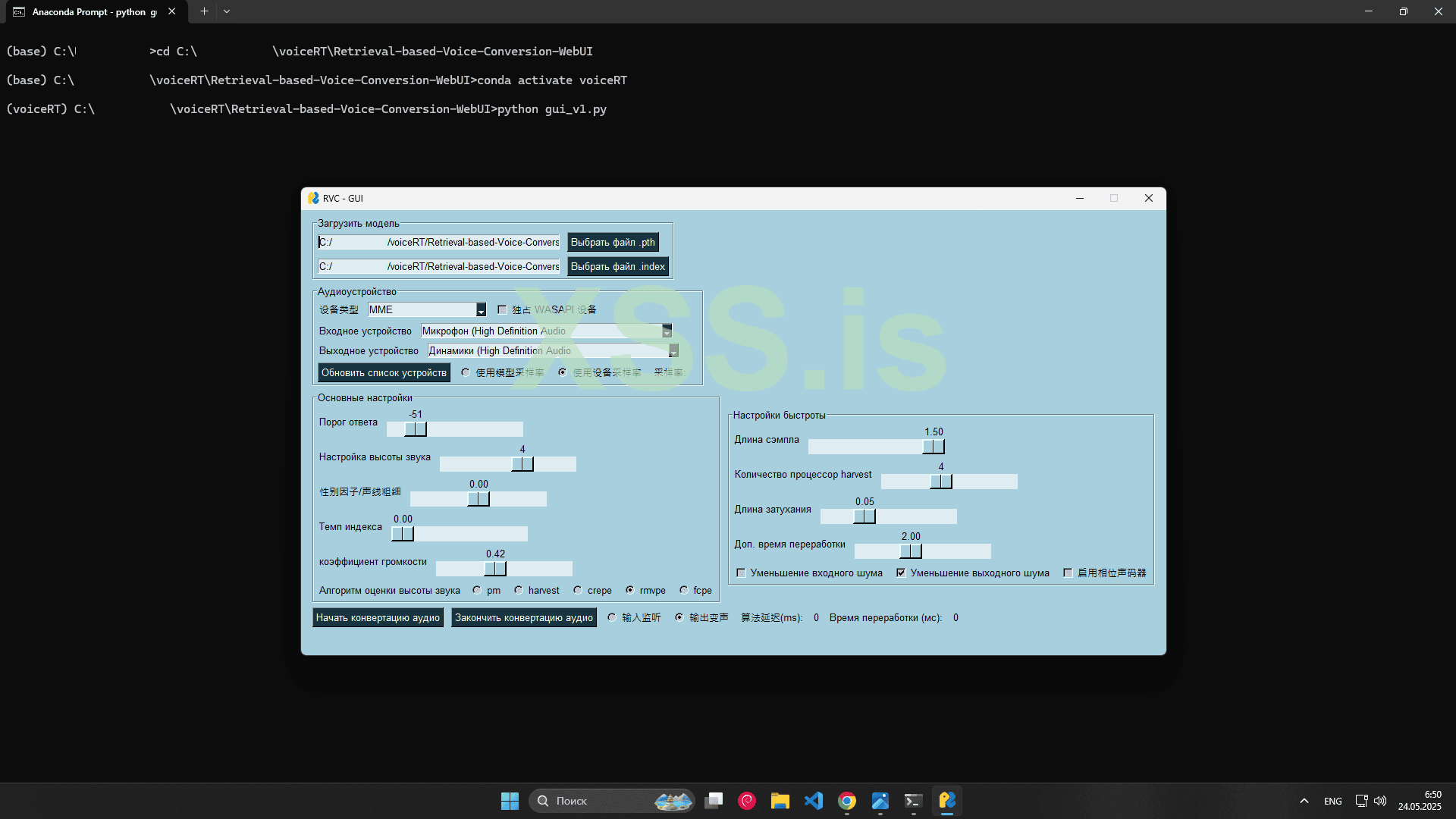Screen dimensions: 1456x819
Task: Enable Уменьшение входного шума checkbox
Action: click(x=741, y=573)
